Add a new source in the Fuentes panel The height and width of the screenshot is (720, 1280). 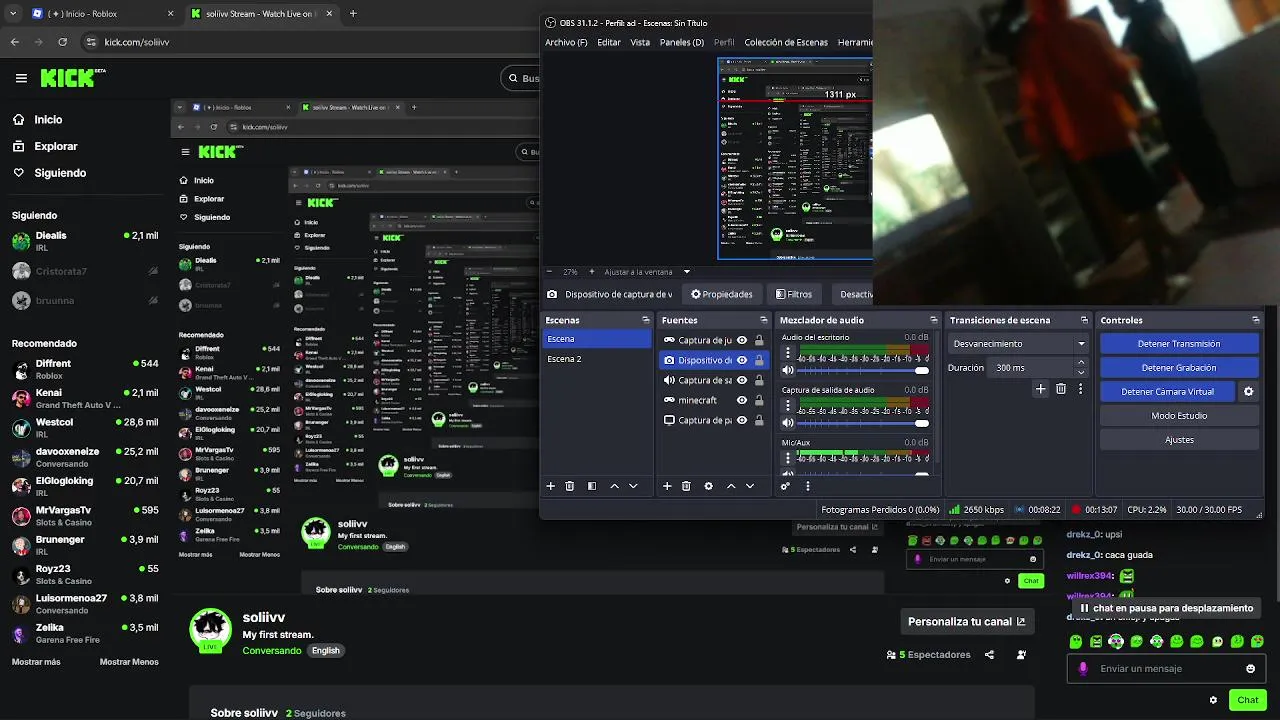coord(667,486)
